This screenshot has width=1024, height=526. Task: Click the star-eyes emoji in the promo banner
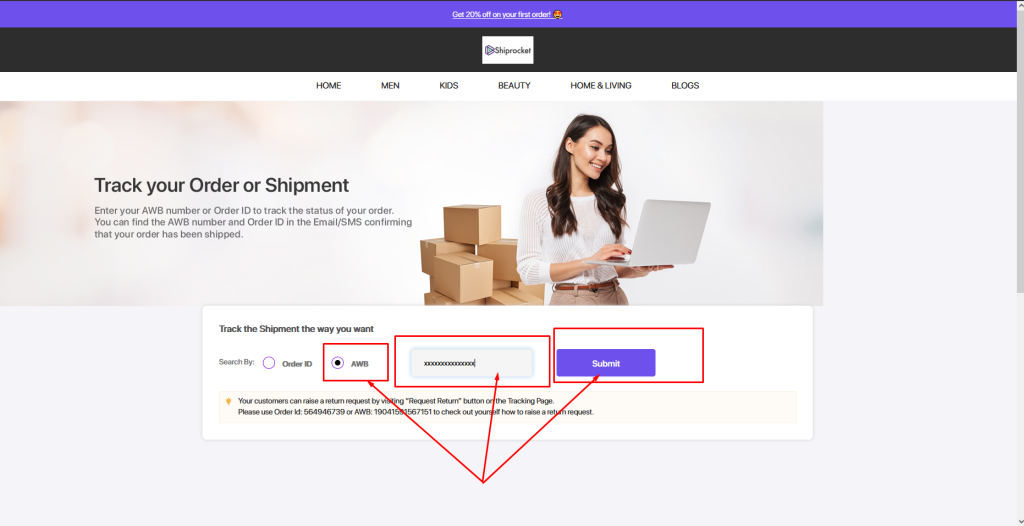point(558,14)
